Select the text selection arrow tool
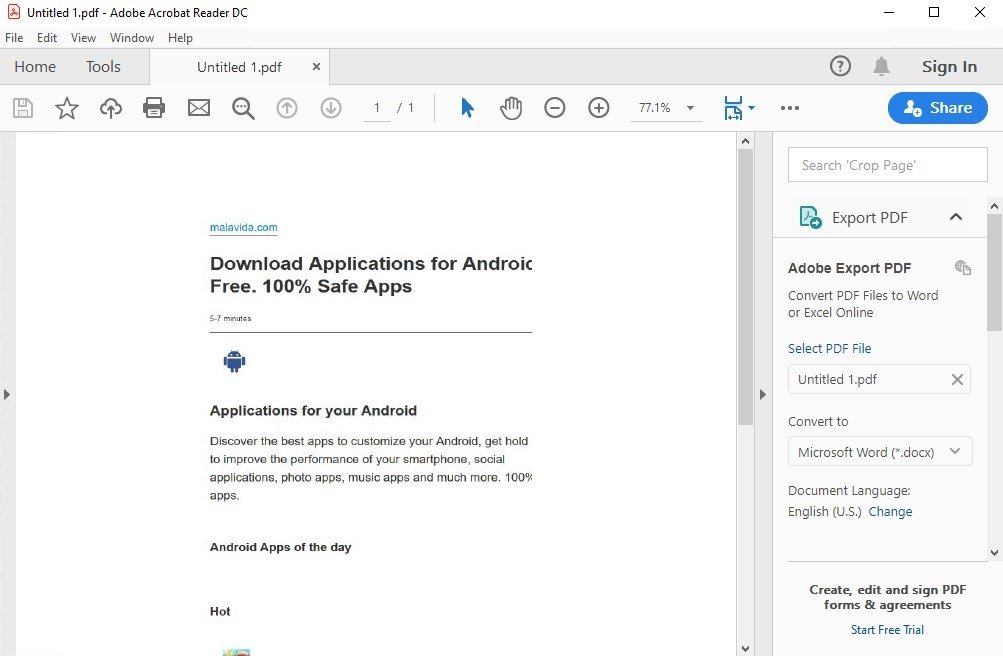This screenshot has width=1003, height=656. coord(466,107)
